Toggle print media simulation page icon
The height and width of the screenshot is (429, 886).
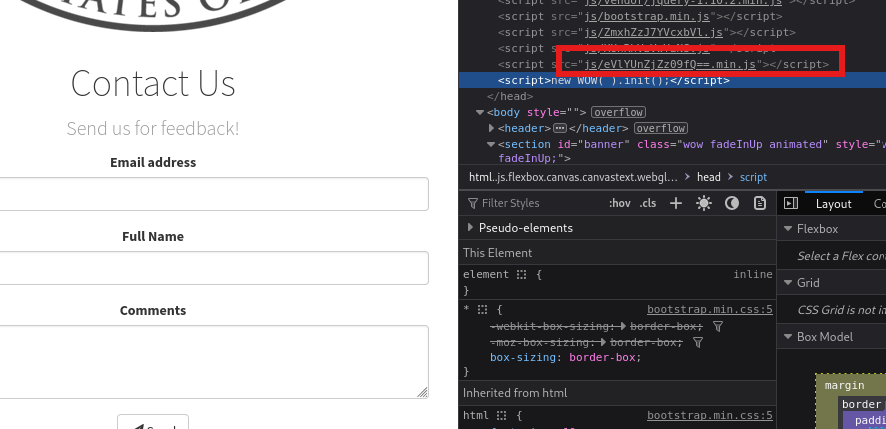pyautogui.click(x=760, y=203)
